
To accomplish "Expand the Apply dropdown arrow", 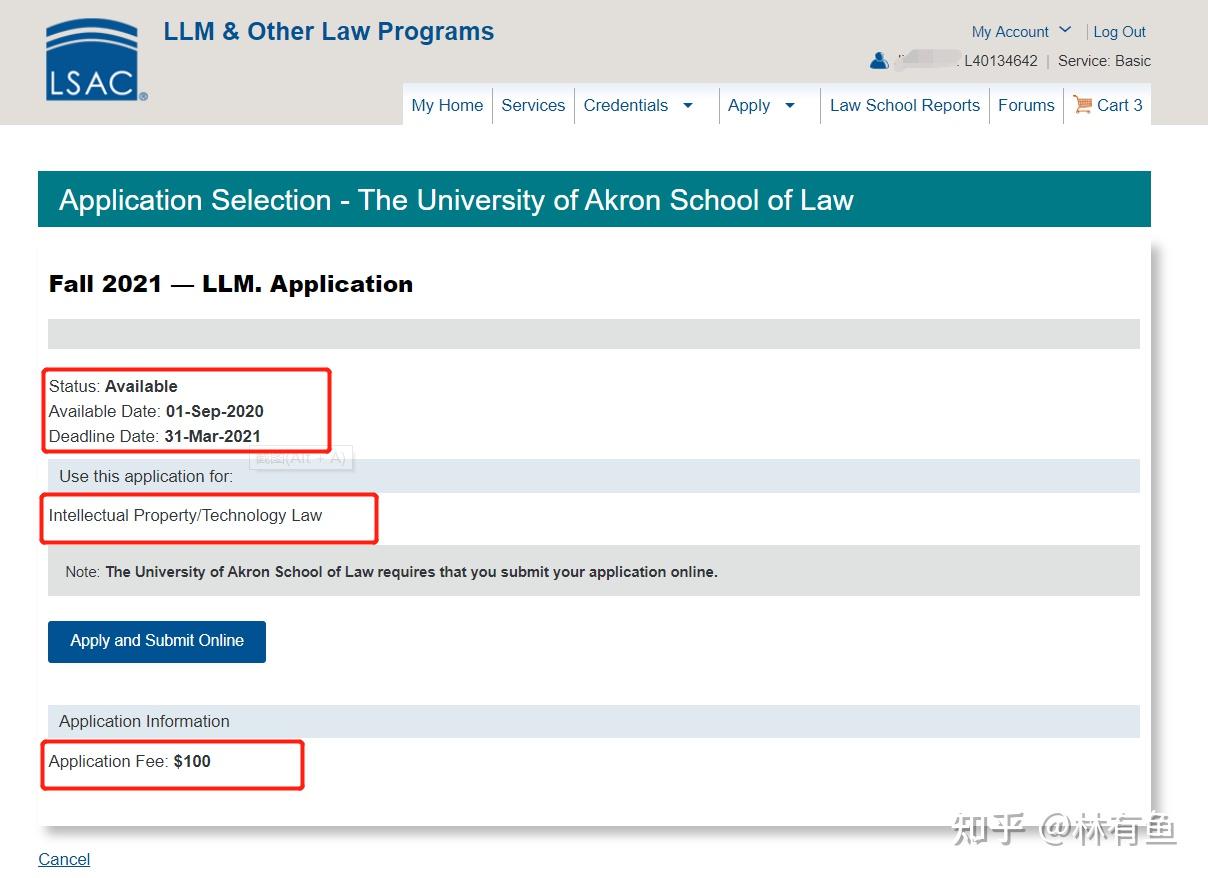I will point(791,104).
